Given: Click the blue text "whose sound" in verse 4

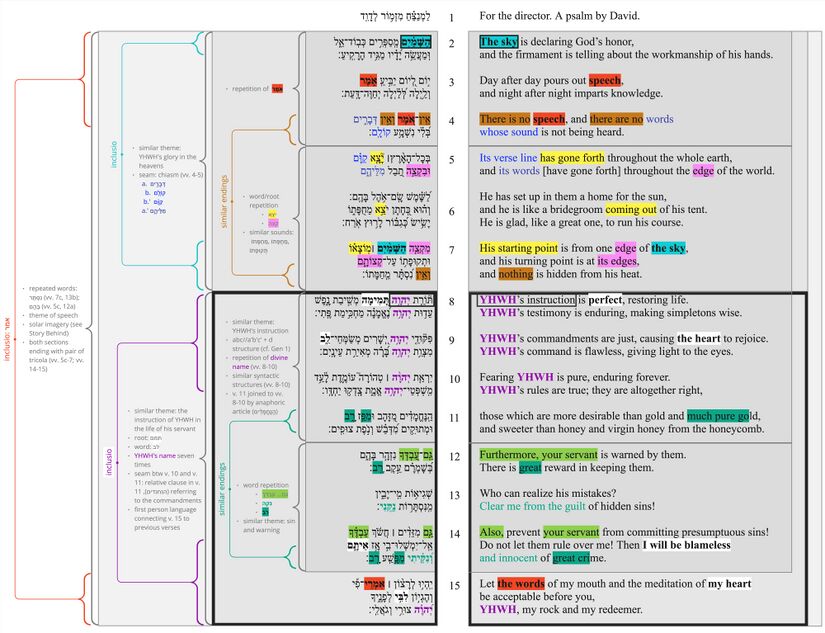Looking at the screenshot, I should tap(509, 132).
